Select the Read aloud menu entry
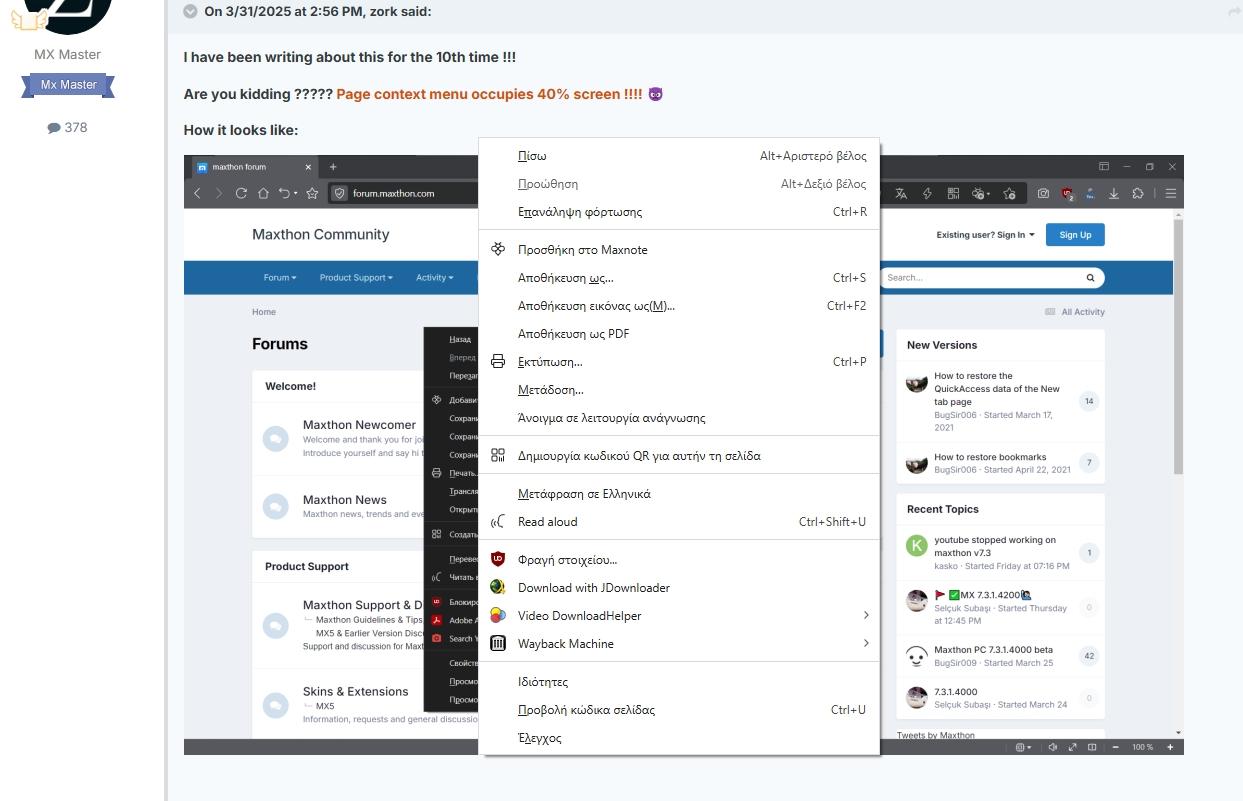 pyautogui.click(x=680, y=522)
